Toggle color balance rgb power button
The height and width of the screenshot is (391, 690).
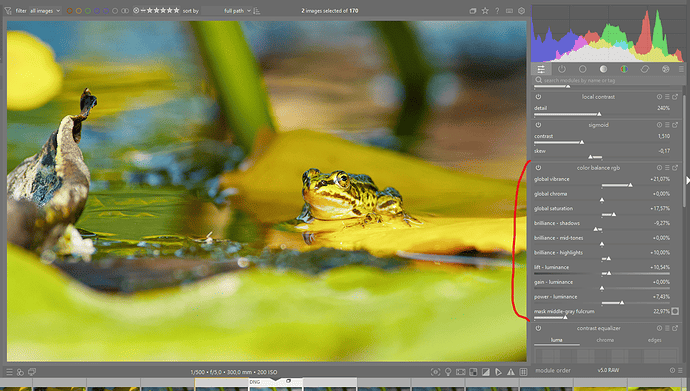point(538,168)
